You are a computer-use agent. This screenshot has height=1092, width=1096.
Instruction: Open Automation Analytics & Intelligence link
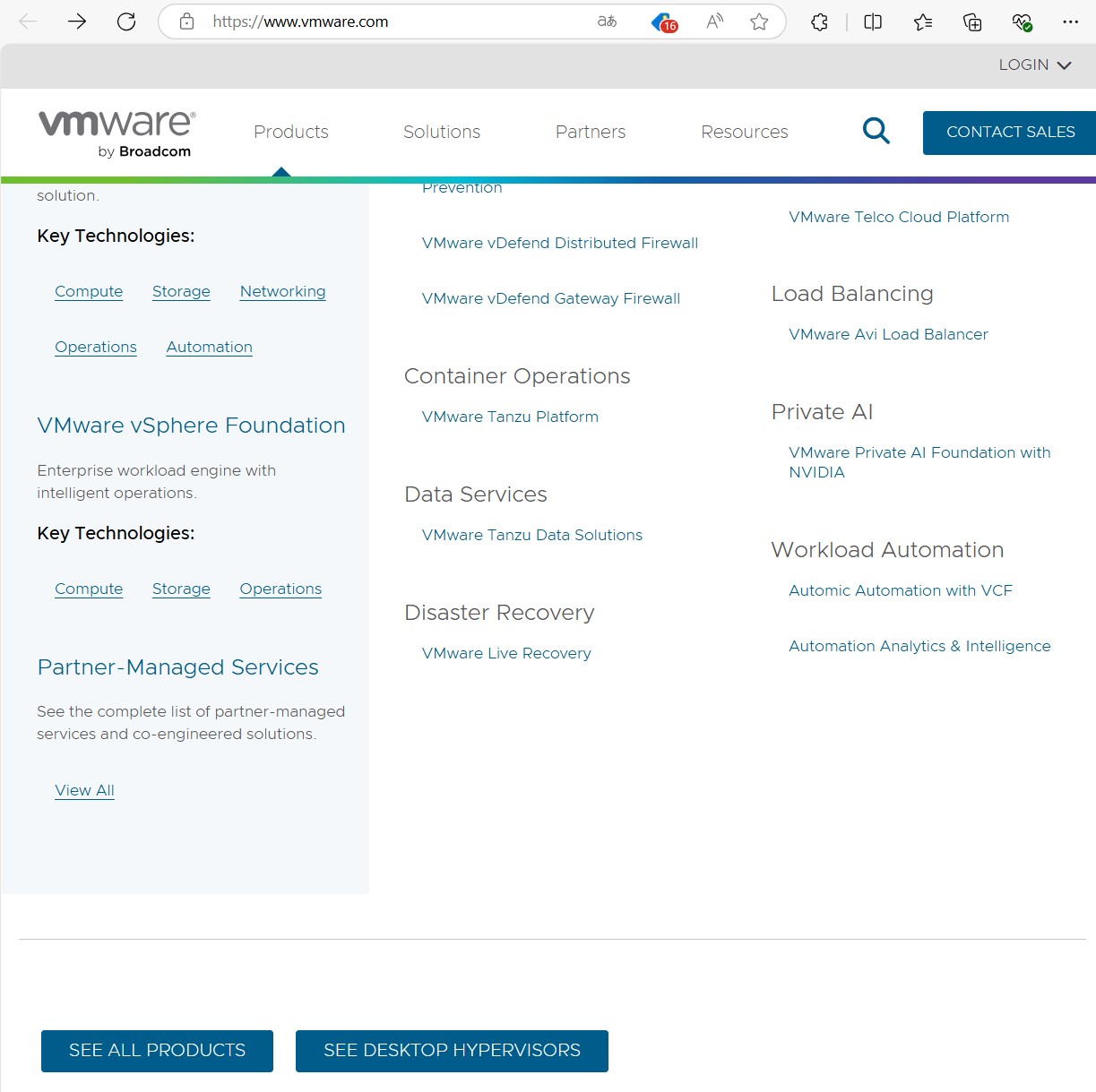coord(919,646)
